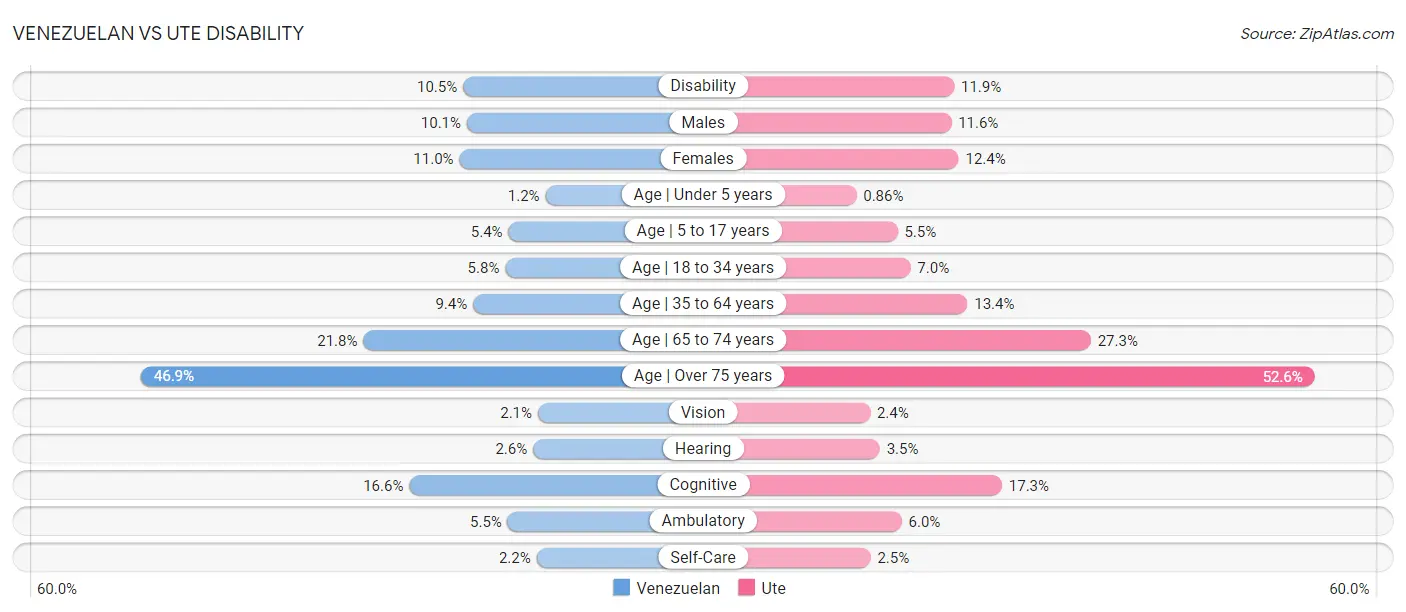Select the Hearing category label
This screenshot has width=1406, height=612.
(703, 449)
